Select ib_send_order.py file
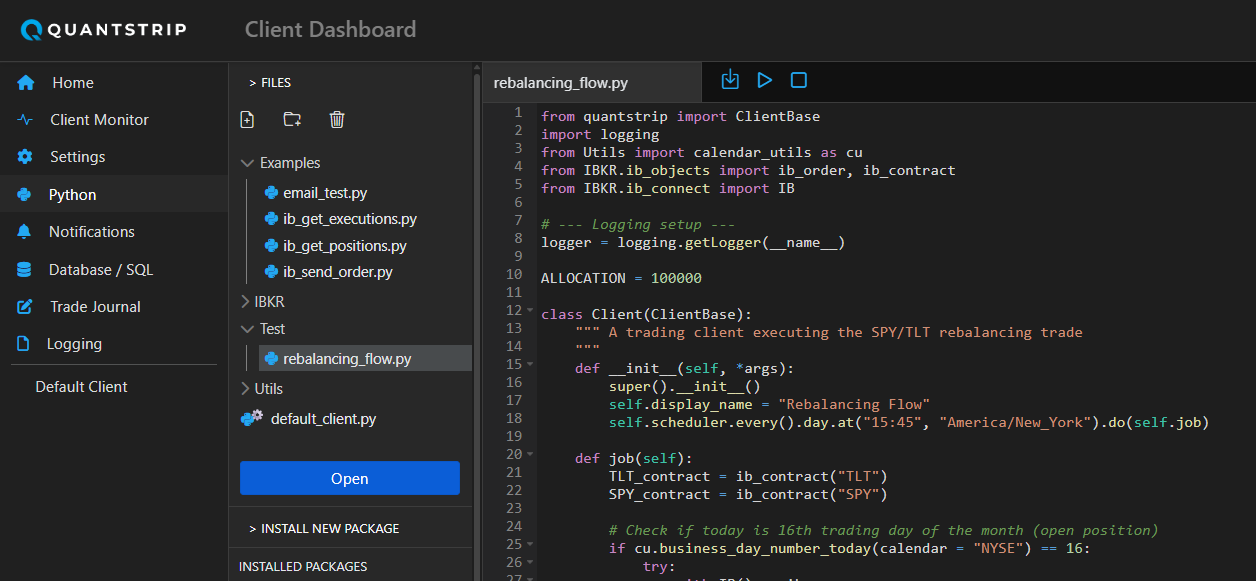 (337, 272)
